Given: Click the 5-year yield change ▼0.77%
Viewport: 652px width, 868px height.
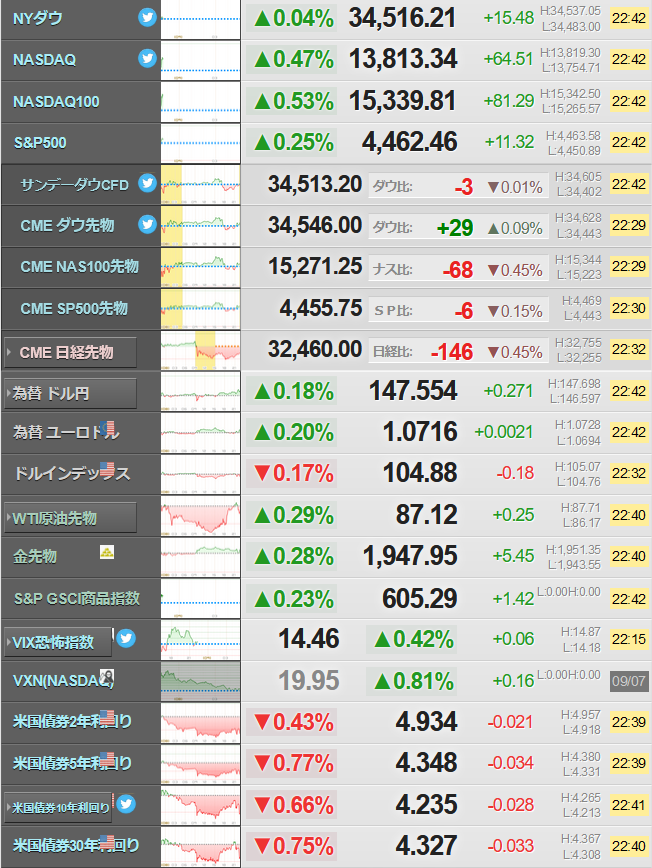Looking at the screenshot, I should click(294, 763).
